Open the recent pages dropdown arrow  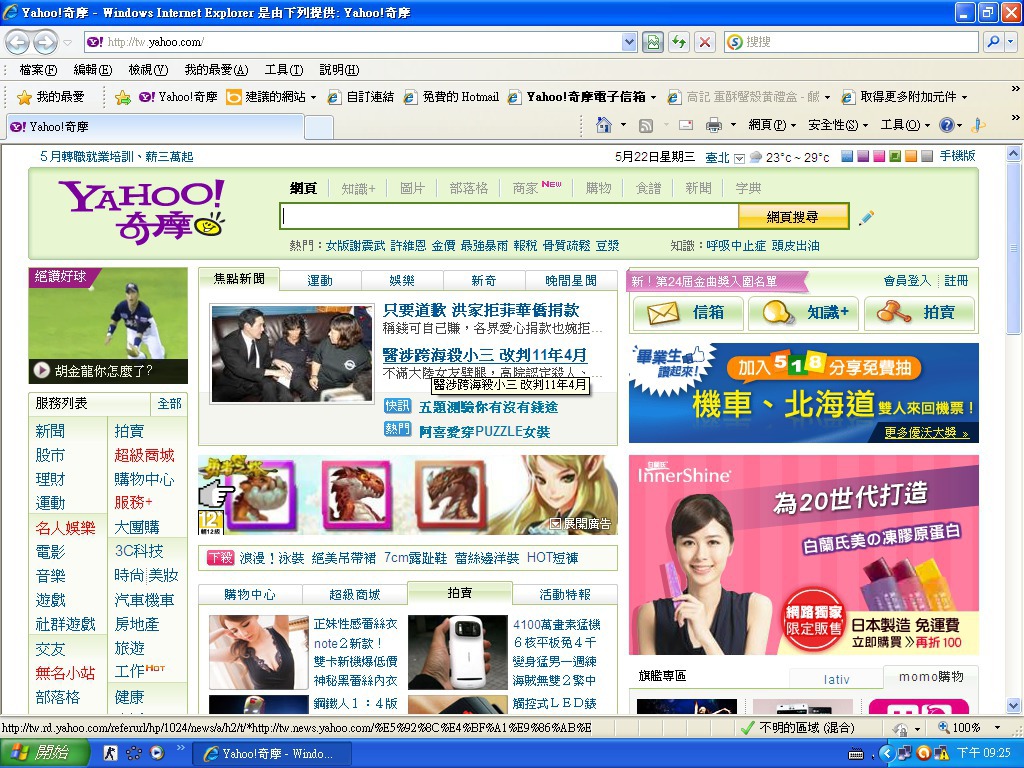(x=67, y=43)
